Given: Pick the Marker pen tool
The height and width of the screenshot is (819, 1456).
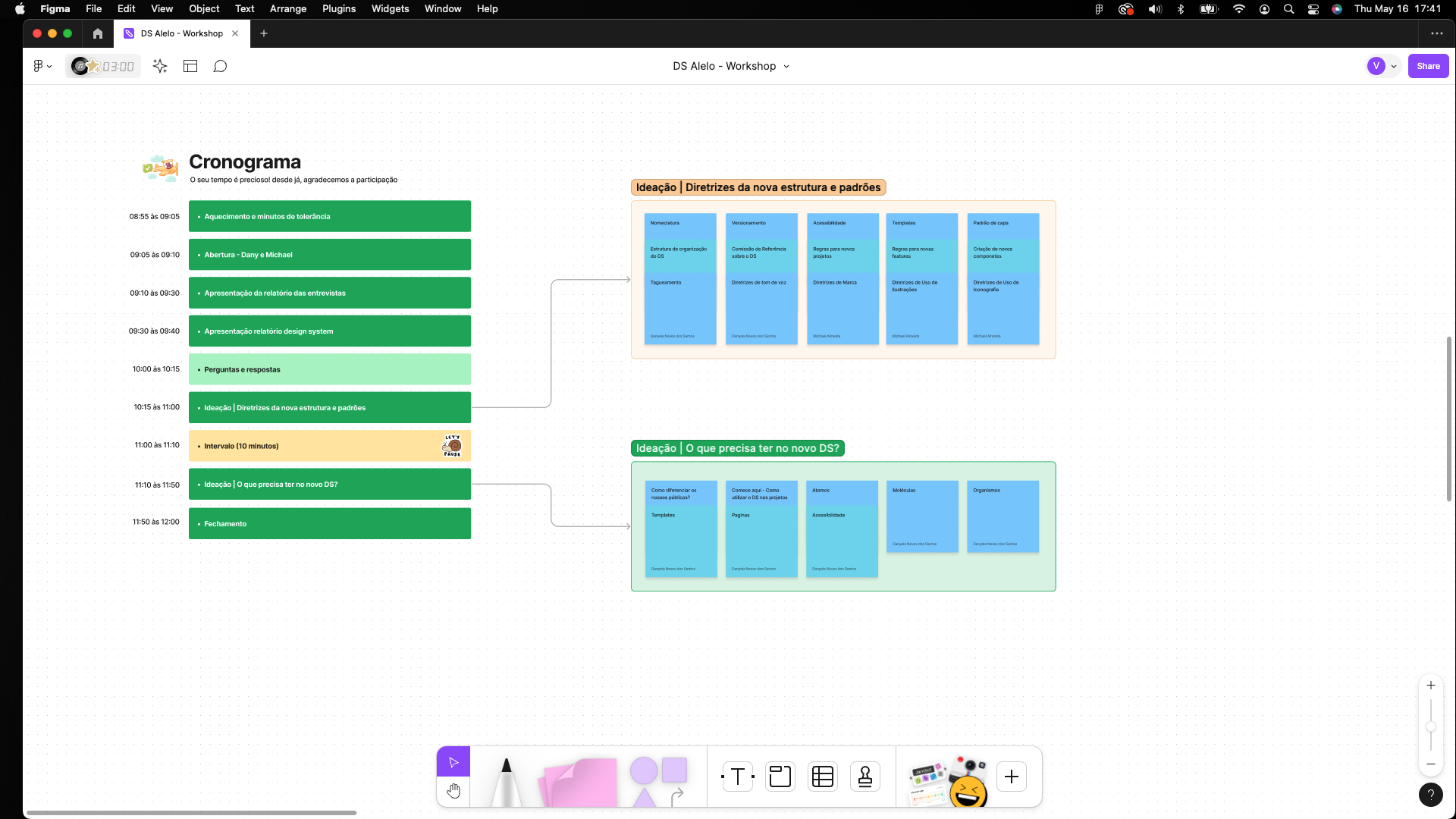Looking at the screenshot, I should click(x=506, y=781).
